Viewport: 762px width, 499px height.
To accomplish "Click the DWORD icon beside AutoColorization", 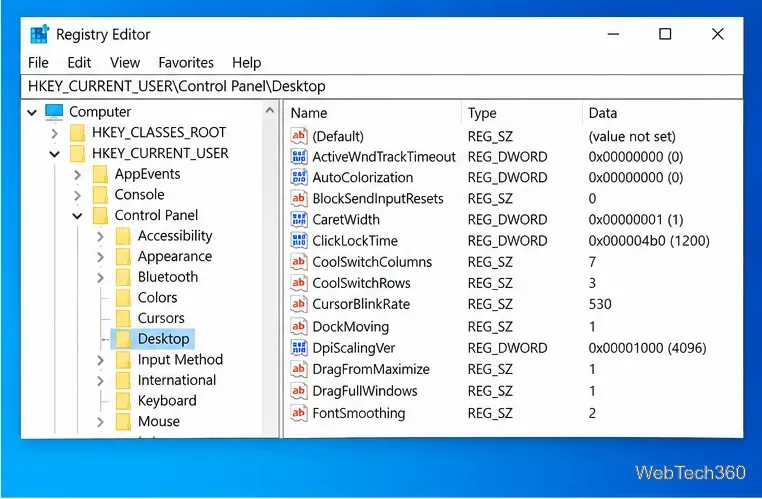I will coord(299,177).
